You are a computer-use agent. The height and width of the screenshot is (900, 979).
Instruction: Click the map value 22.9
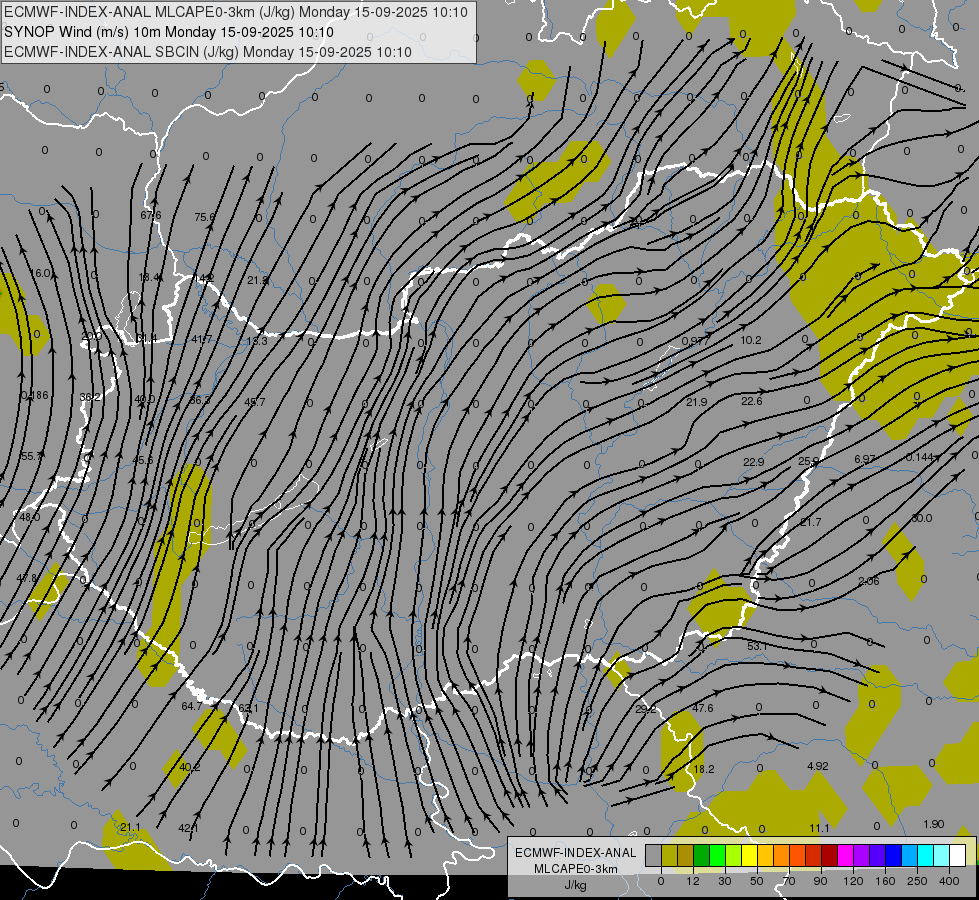pos(754,462)
